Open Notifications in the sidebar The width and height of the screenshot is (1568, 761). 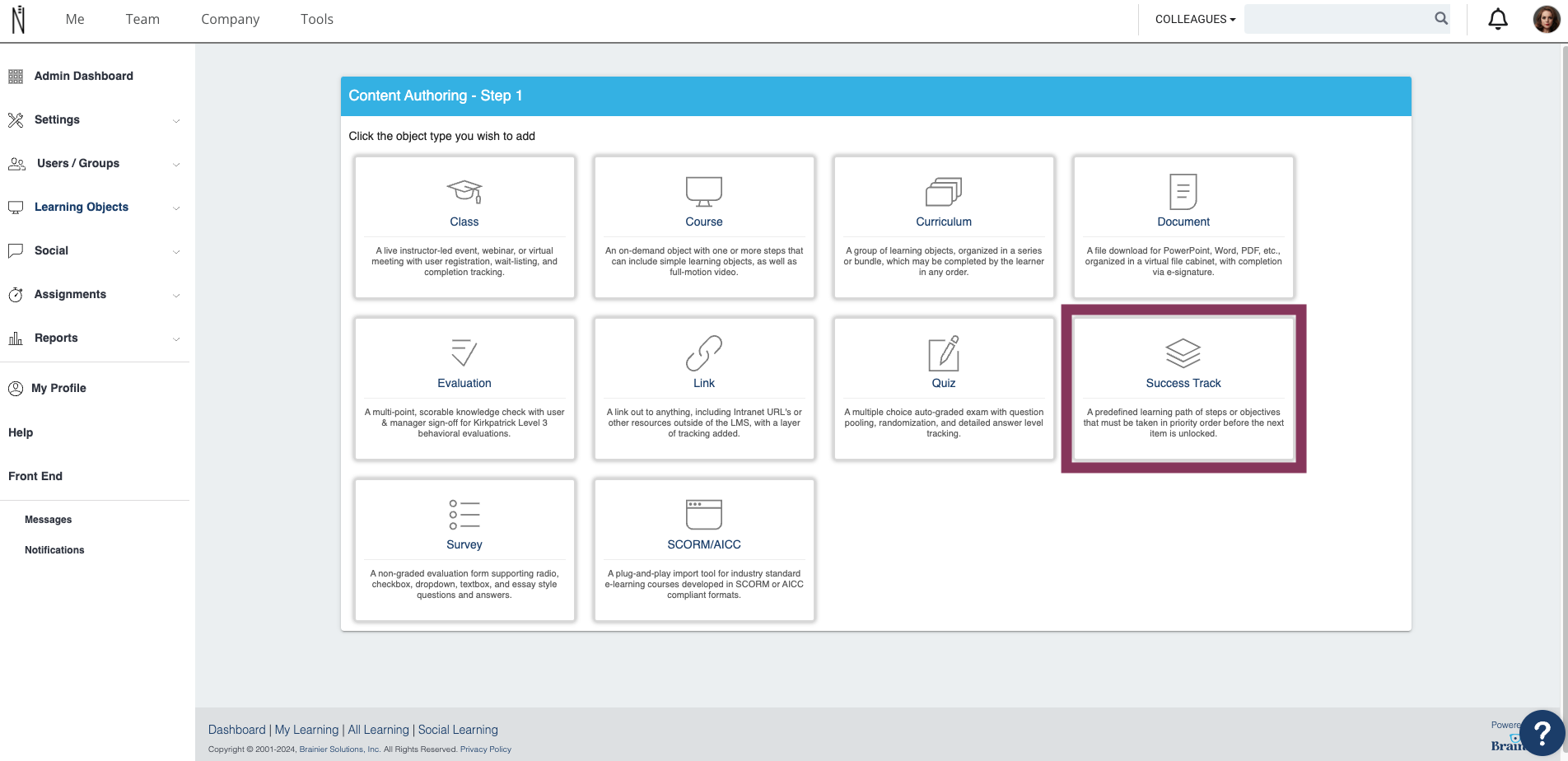[x=54, y=550]
